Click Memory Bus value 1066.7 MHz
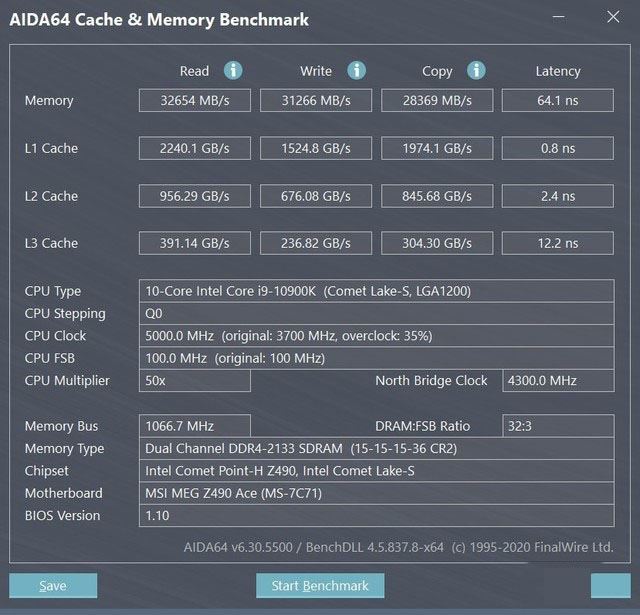The width and height of the screenshot is (640, 615). (195, 426)
